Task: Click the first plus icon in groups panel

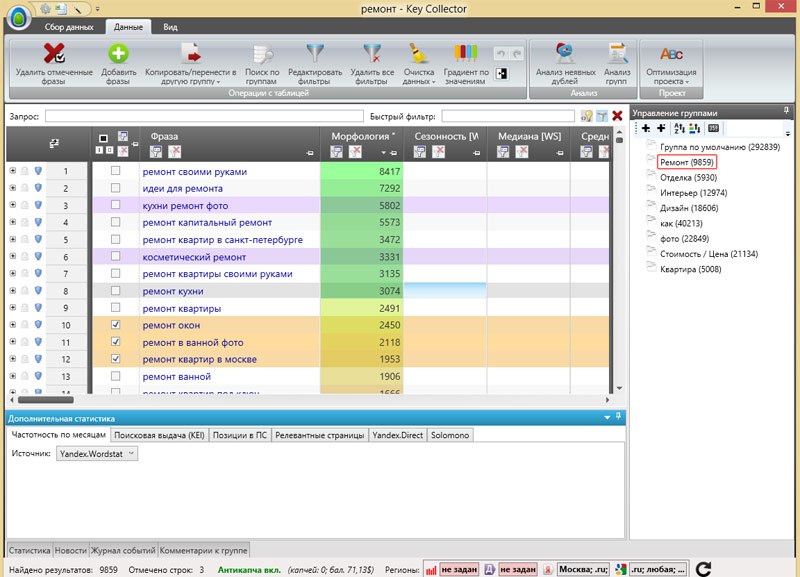Action: coord(646,129)
